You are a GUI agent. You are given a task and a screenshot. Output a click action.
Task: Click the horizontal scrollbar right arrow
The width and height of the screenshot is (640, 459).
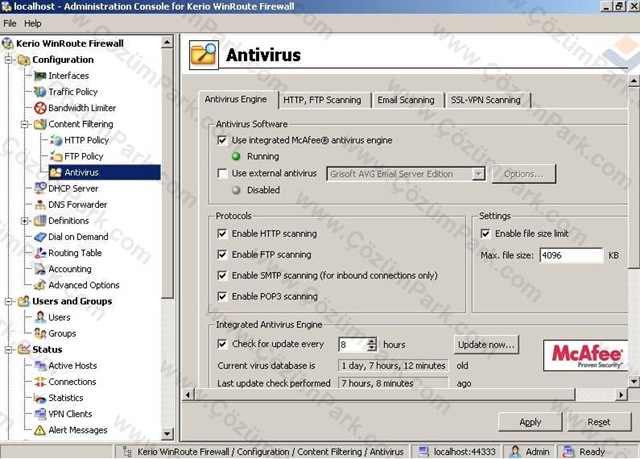click(x=621, y=395)
